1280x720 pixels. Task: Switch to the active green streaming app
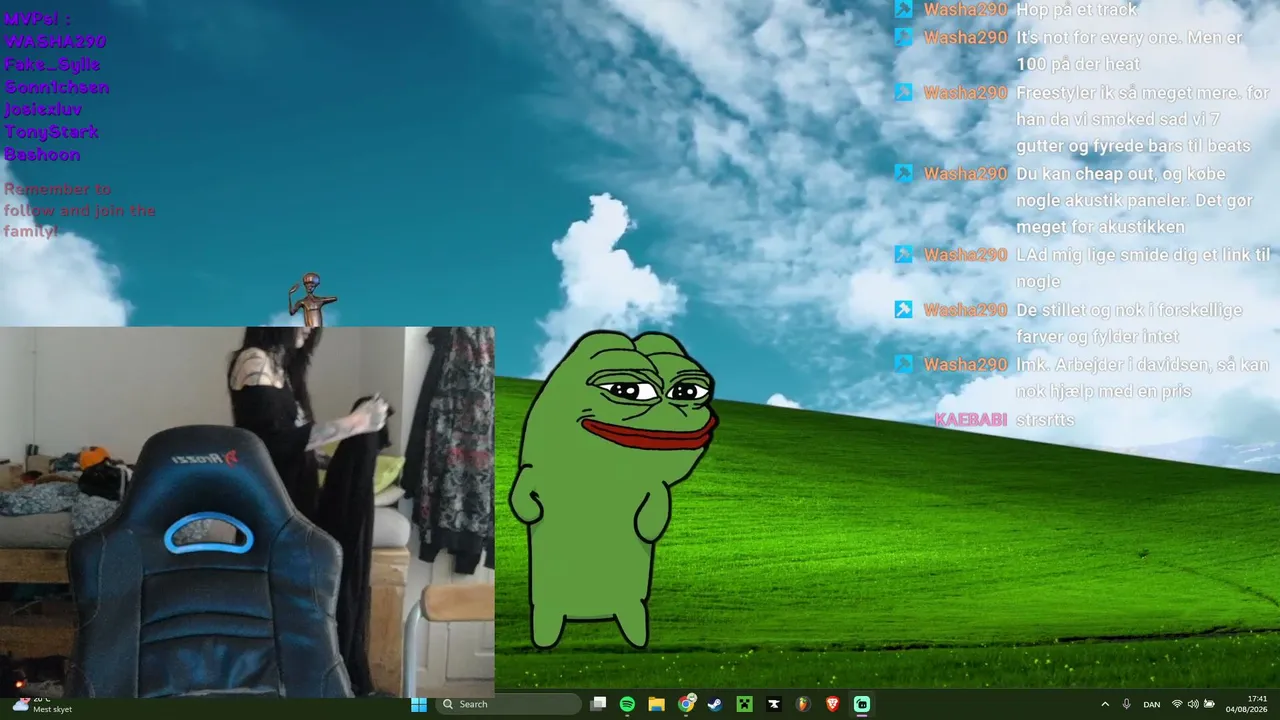[x=861, y=704]
